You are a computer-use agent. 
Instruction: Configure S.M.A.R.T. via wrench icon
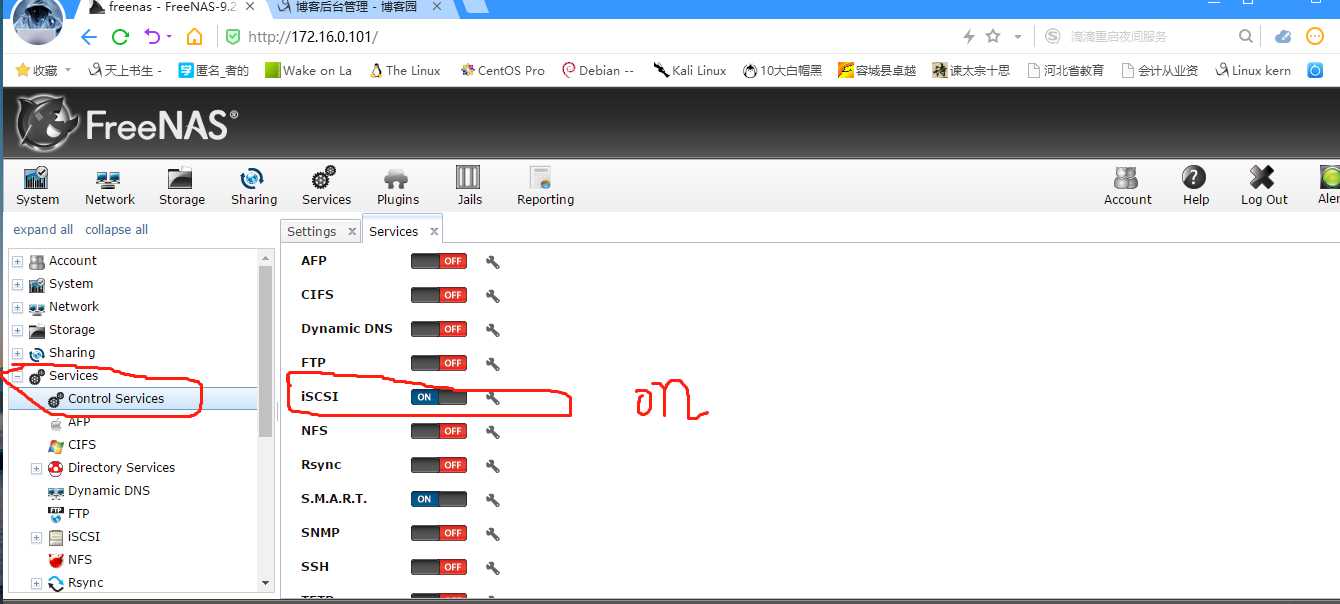tap(492, 500)
